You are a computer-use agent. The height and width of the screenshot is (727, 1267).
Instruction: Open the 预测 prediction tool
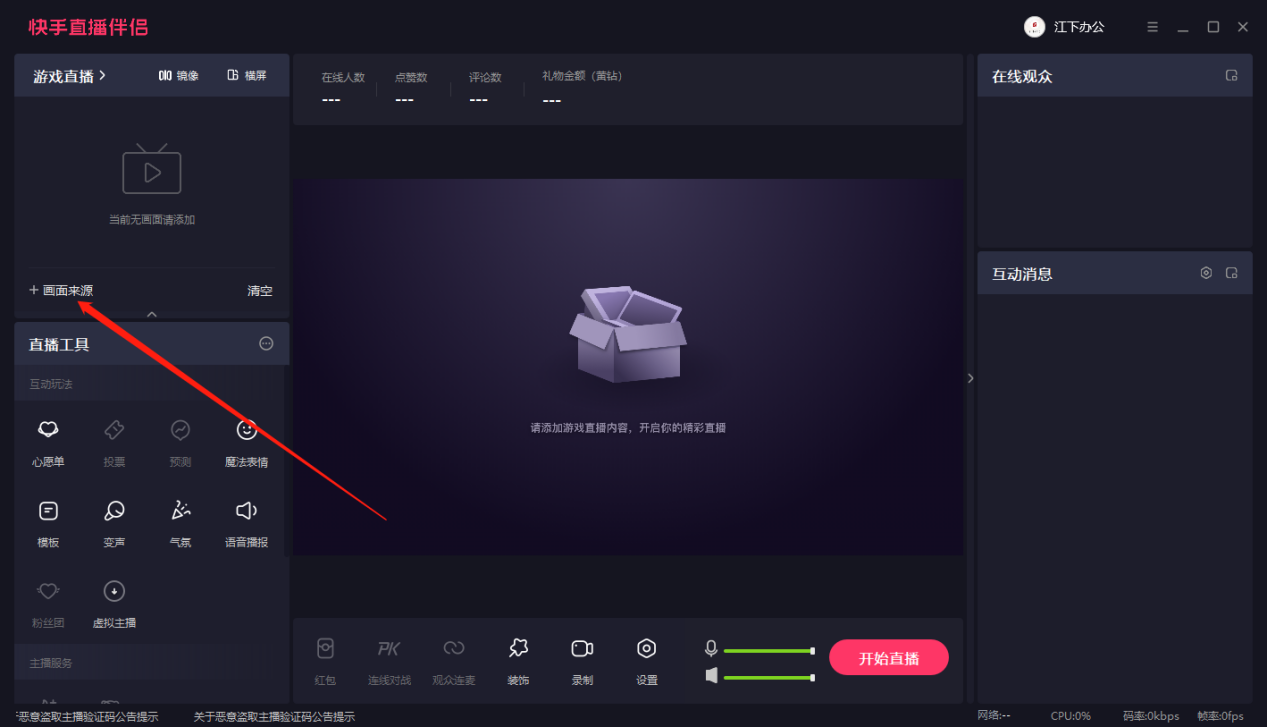tap(180, 443)
